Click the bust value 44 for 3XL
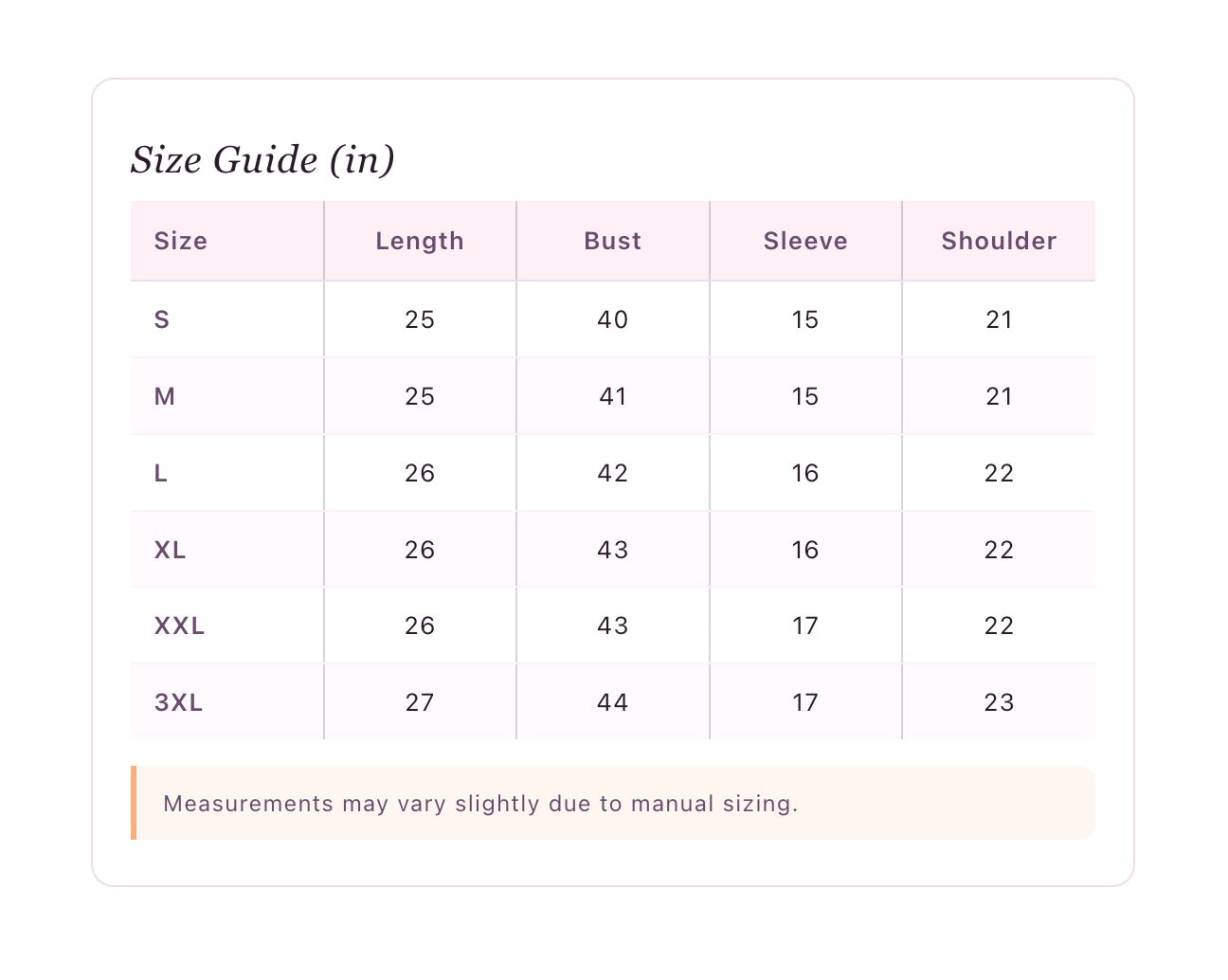Viewport: 1228px width, 980px height. [x=612, y=702]
